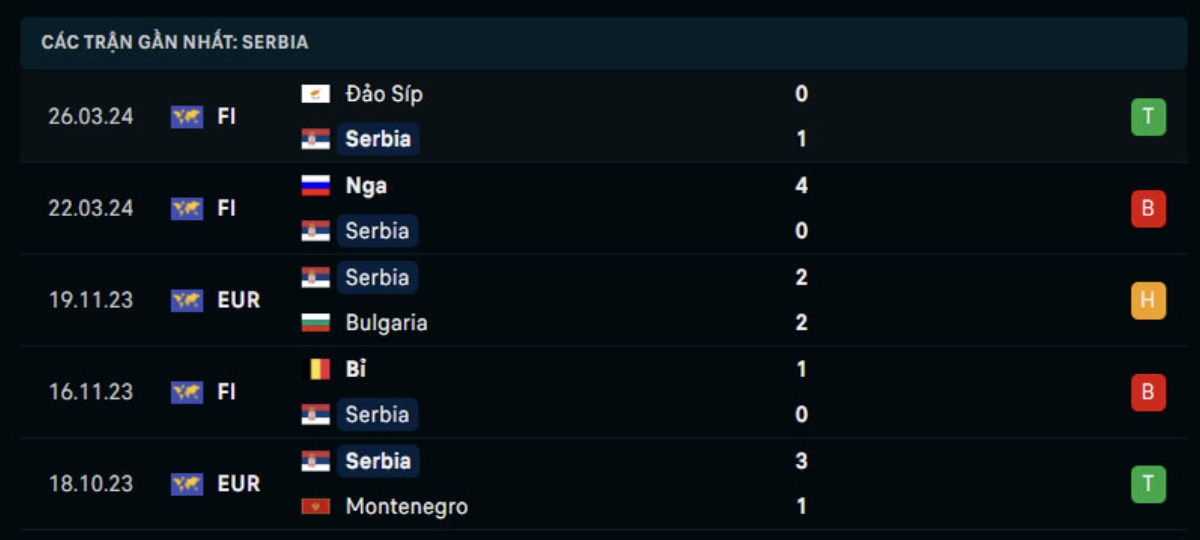The height and width of the screenshot is (540, 1200).
Task: Open the Đảo Síp team link
Action: tap(384, 94)
